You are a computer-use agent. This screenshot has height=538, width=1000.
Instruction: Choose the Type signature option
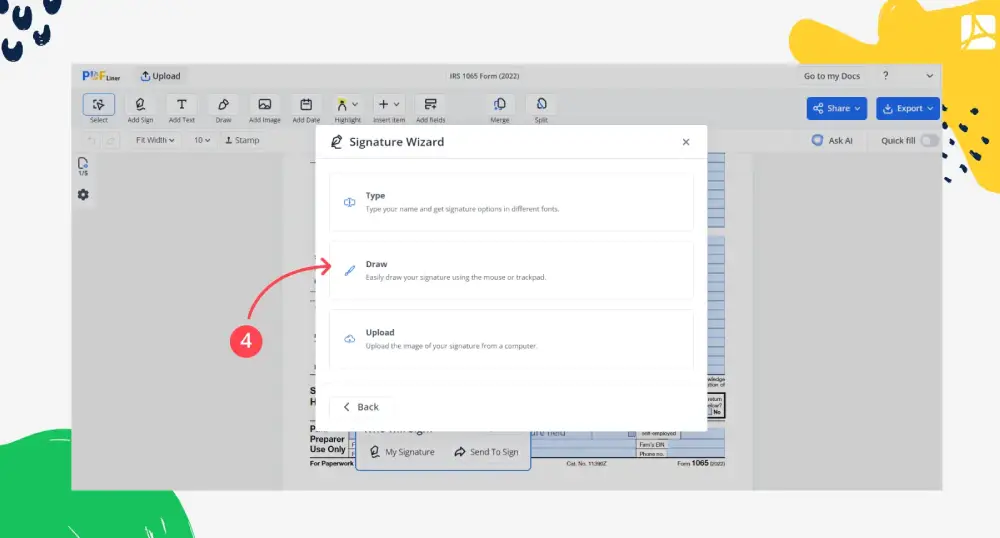[510, 202]
